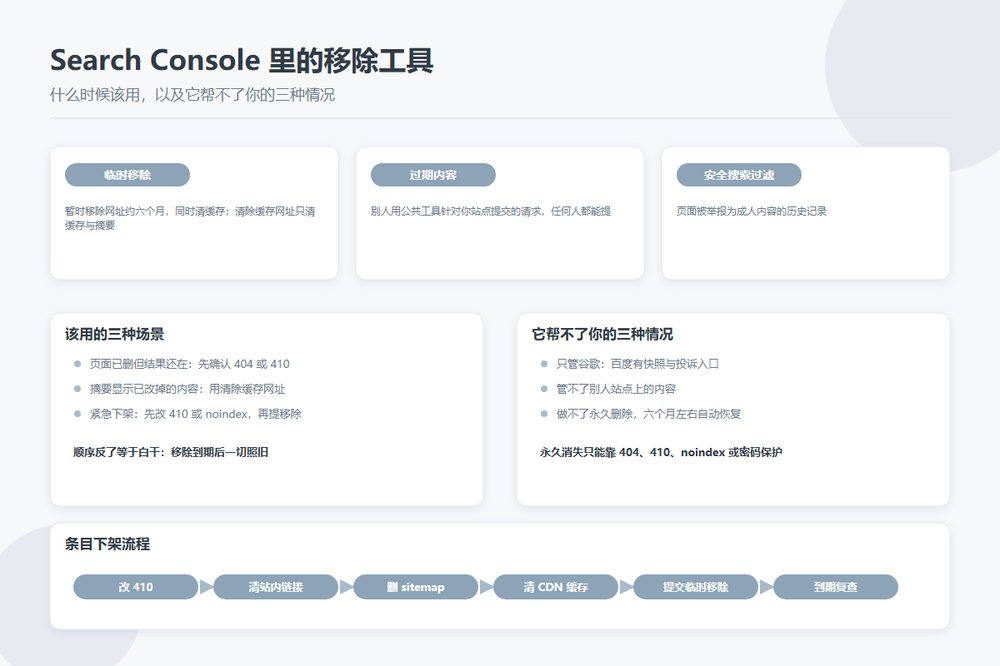1000x666 pixels.
Task: Click text 页面被举报为成人内容的历史记录
Action: coord(751,211)
